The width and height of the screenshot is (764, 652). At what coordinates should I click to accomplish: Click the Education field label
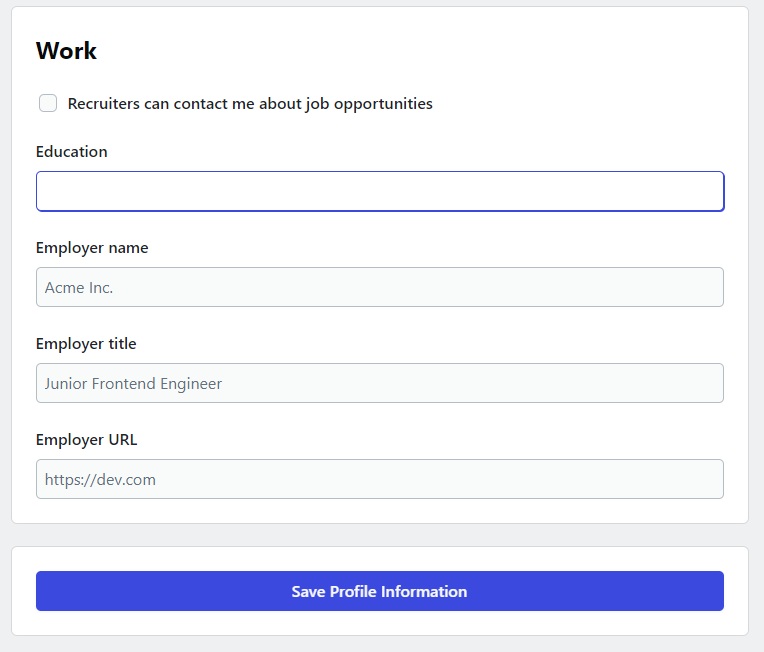[72, 152]
